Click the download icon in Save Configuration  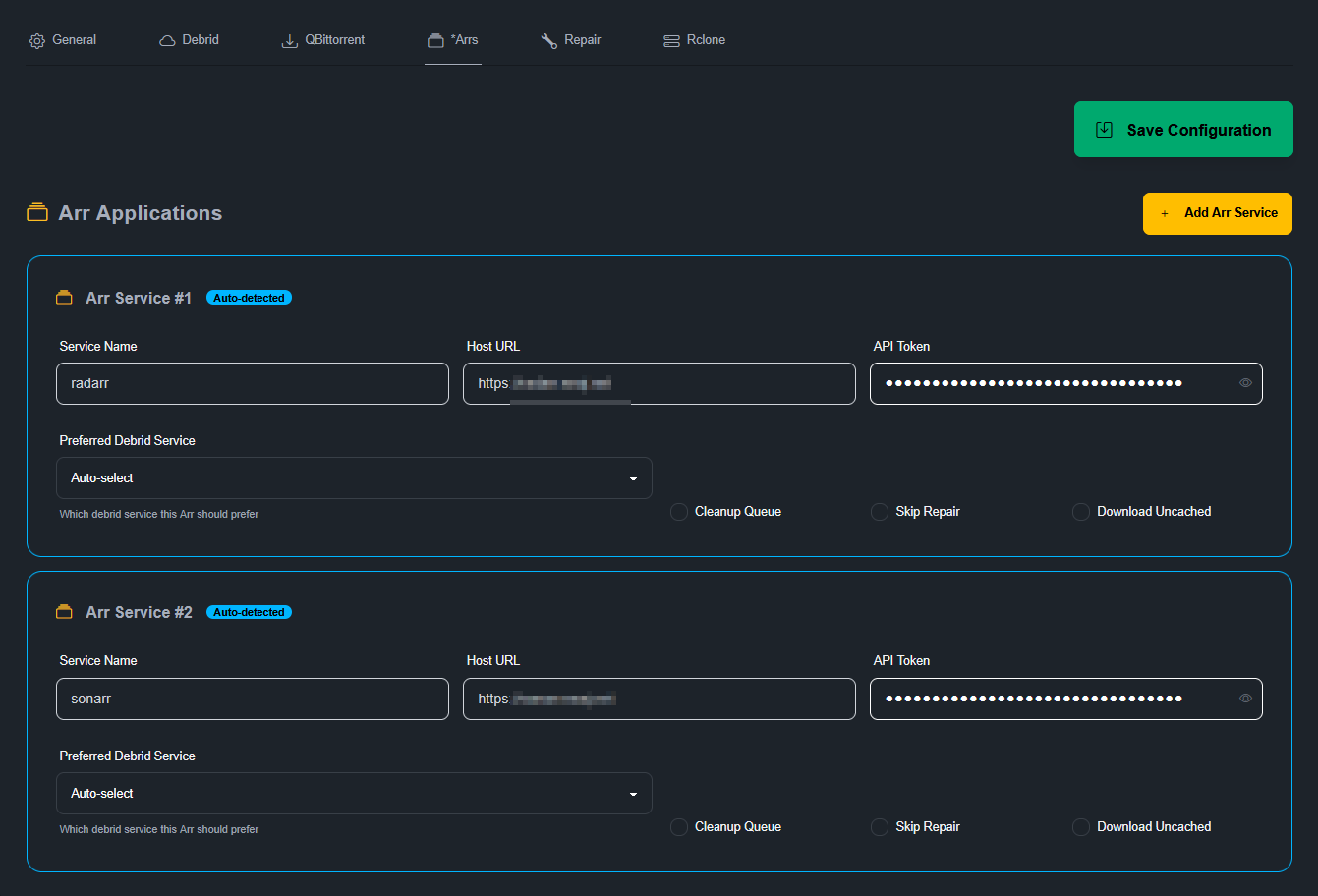pyautogui.click(x=1104, y=130)
